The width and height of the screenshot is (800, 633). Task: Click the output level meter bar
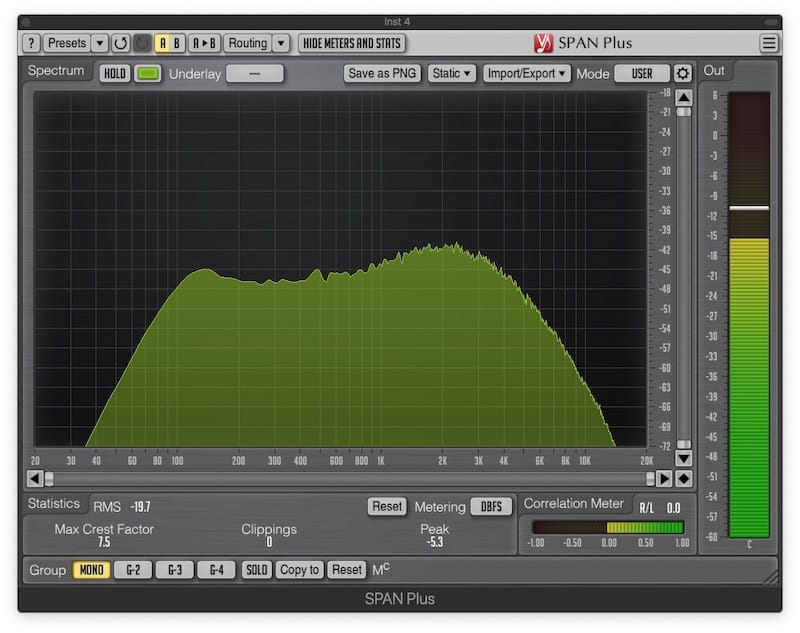click(749, 315)
